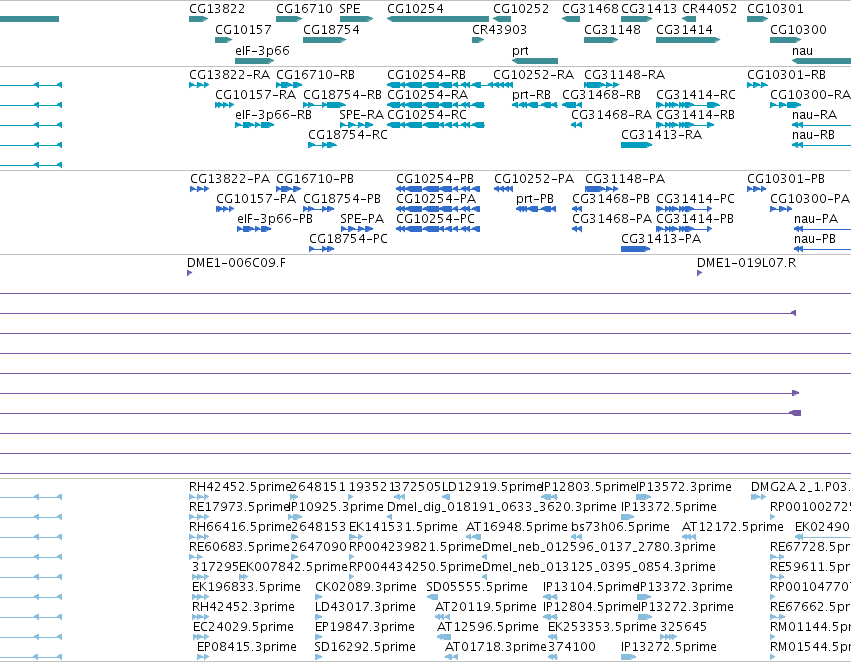This screenshot has width=851, height=662.
Task: Select the SD05555.5prime EST label
Action: click(477, 587)
